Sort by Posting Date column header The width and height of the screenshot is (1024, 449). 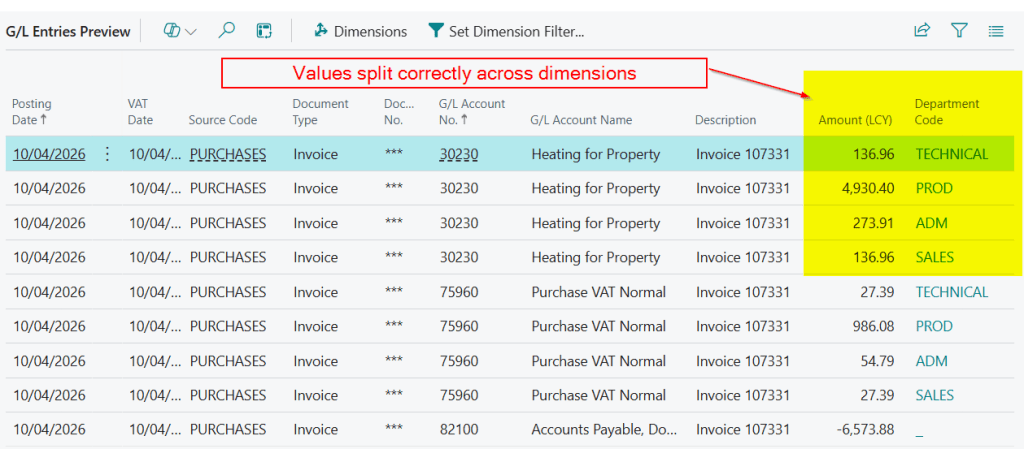pyautogui.click(x=32, y=112)
